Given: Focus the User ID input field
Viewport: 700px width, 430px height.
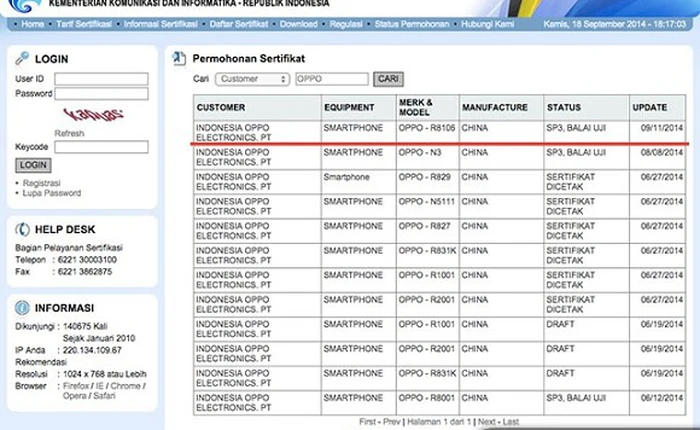Looking at the screenshot, I should (x=101, y=79).
